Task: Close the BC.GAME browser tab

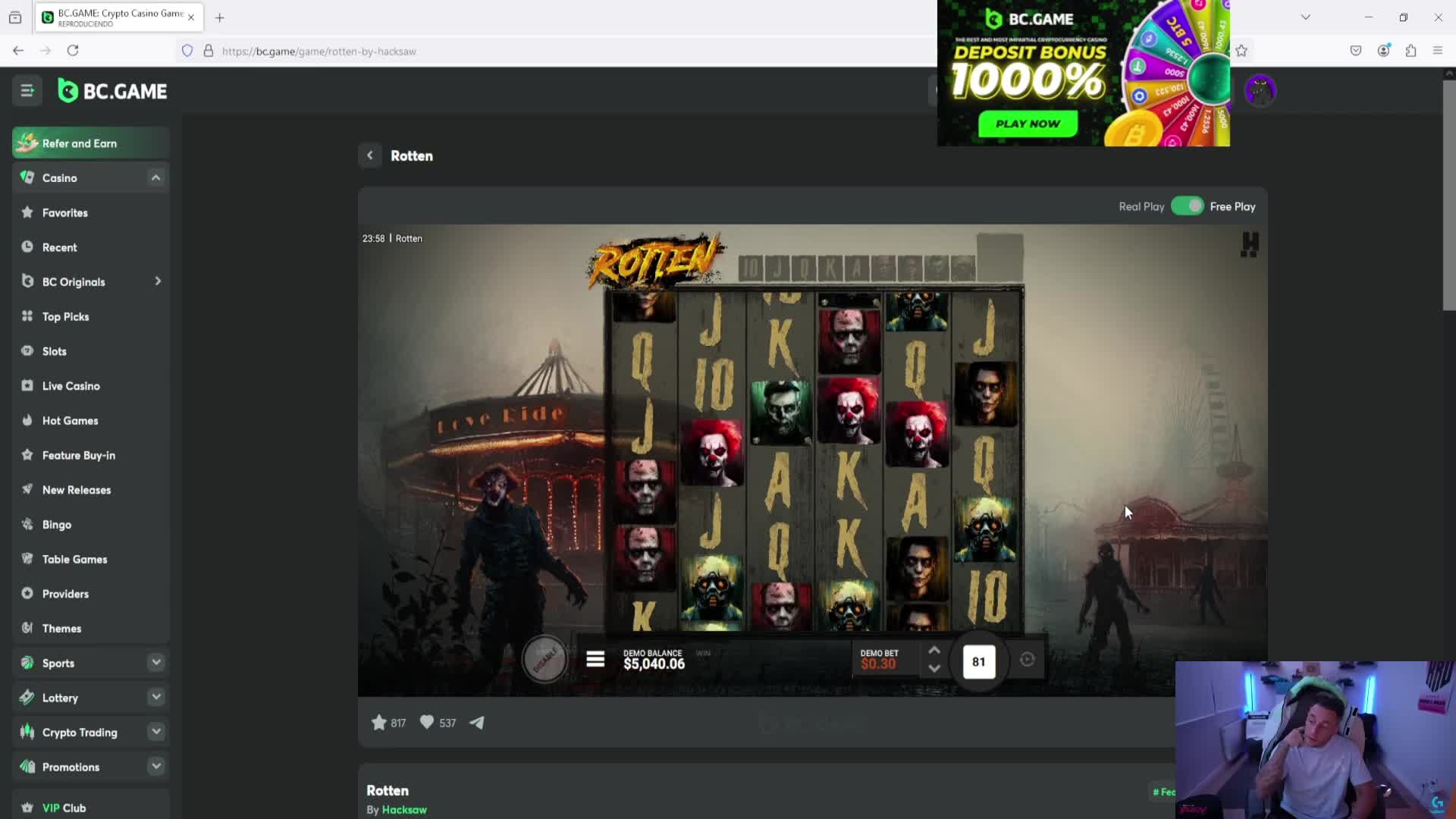Action: (191, 17)
